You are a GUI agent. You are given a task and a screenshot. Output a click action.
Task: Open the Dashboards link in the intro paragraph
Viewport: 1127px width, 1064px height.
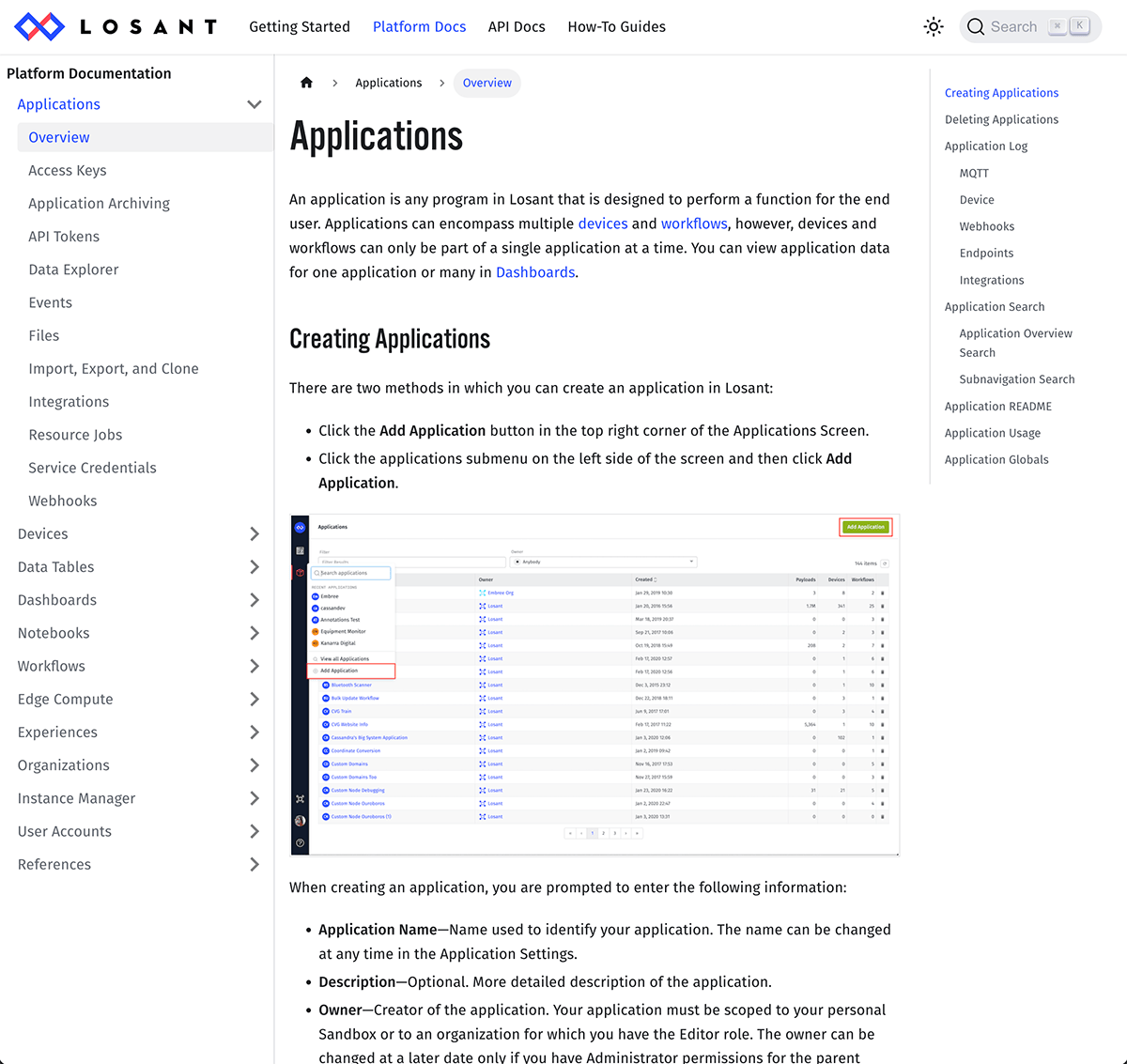point(535,271)
